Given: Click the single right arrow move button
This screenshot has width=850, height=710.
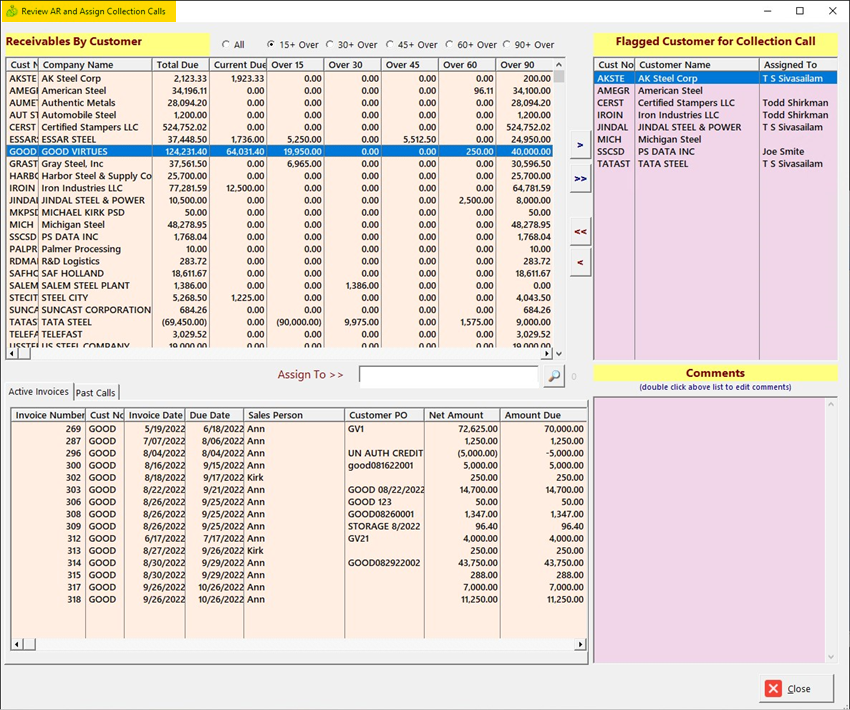Looking at the screenshot, I should [580, 145].
